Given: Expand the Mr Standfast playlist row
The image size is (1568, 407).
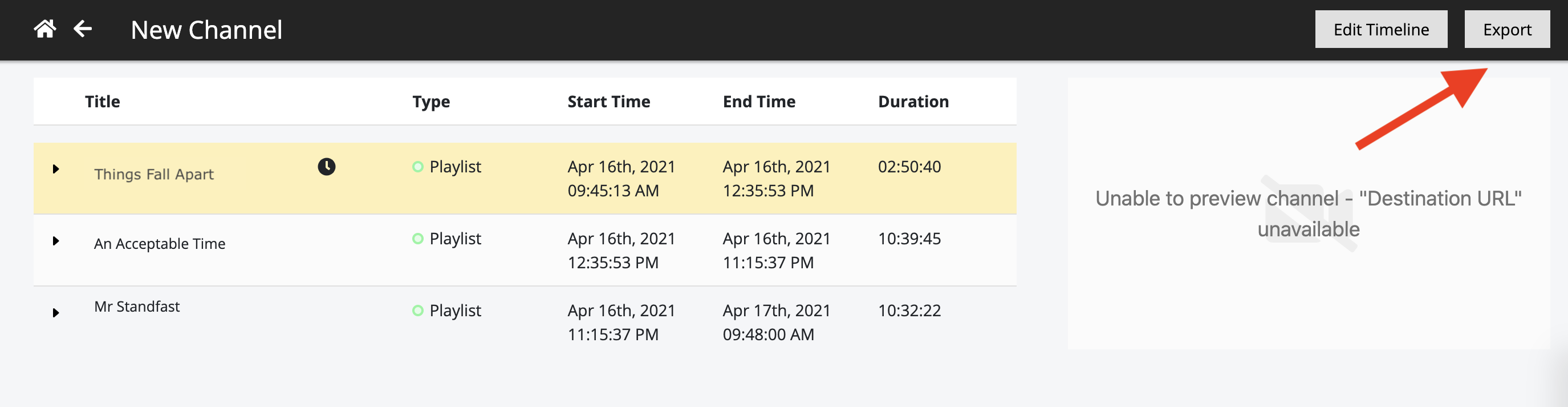Looking at the screenshot, I should coord(55,313).
